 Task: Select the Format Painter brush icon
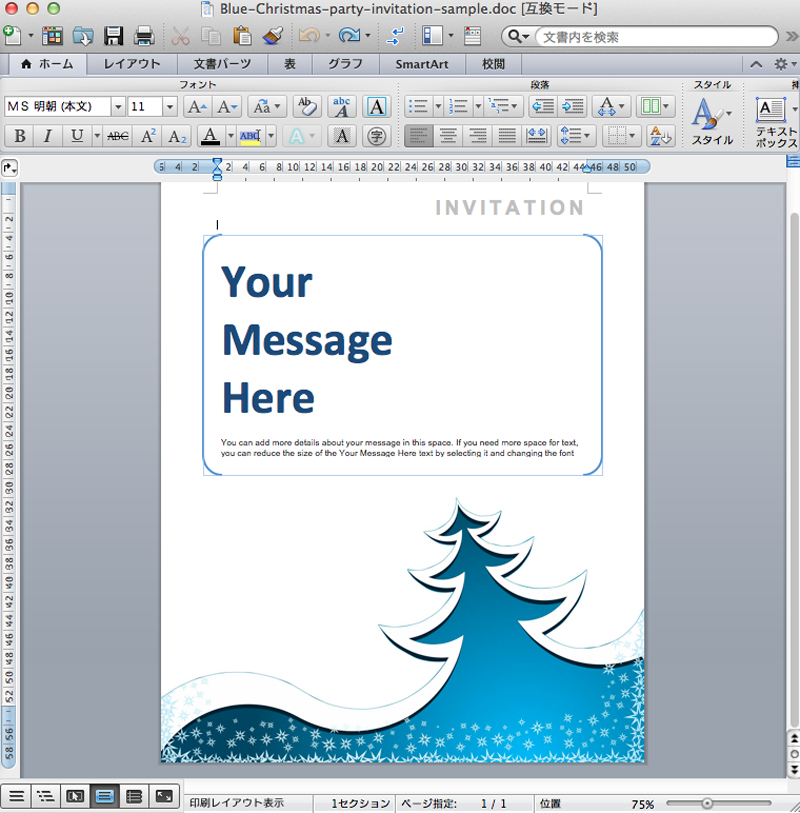273,37
